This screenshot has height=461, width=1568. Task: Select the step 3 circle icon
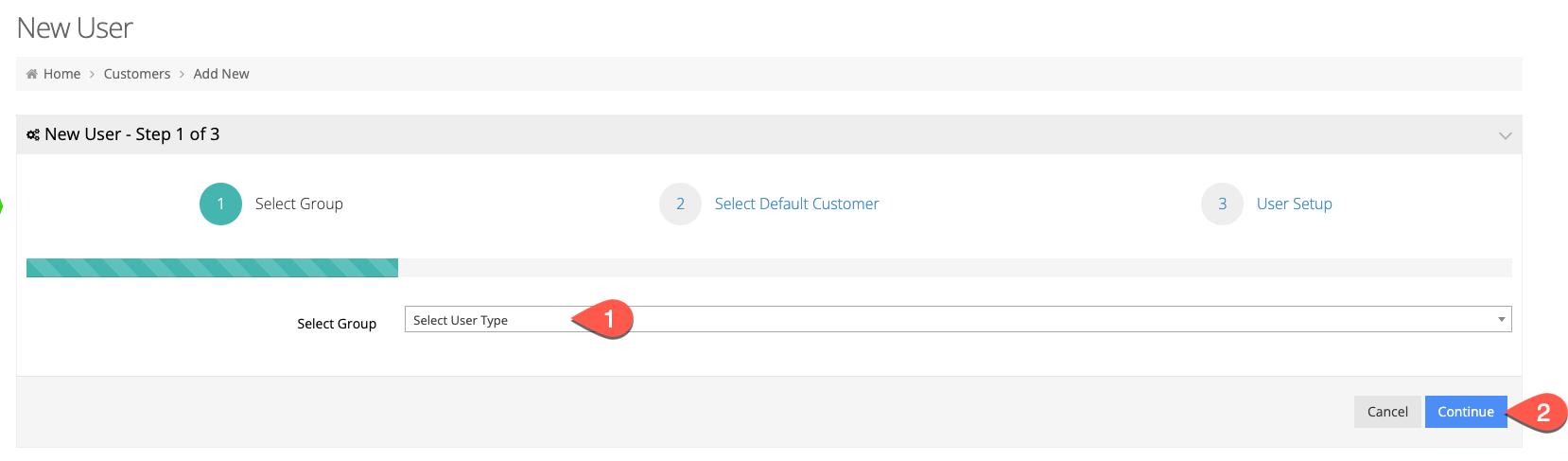point(1222,204)
